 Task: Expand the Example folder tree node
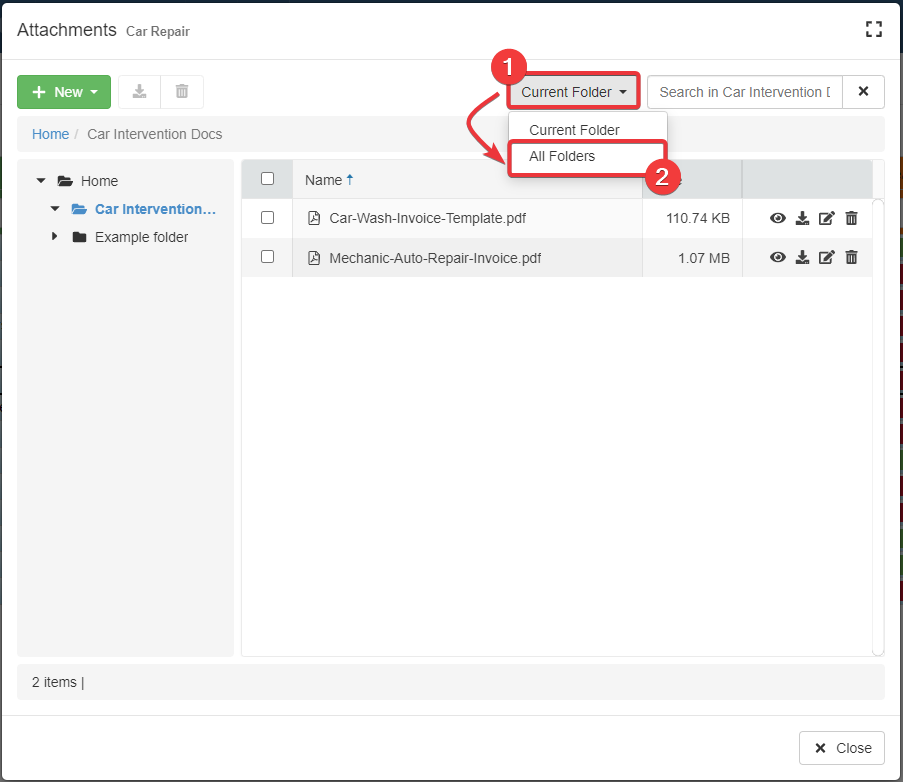pyautogui.click(x=54, y=237)
